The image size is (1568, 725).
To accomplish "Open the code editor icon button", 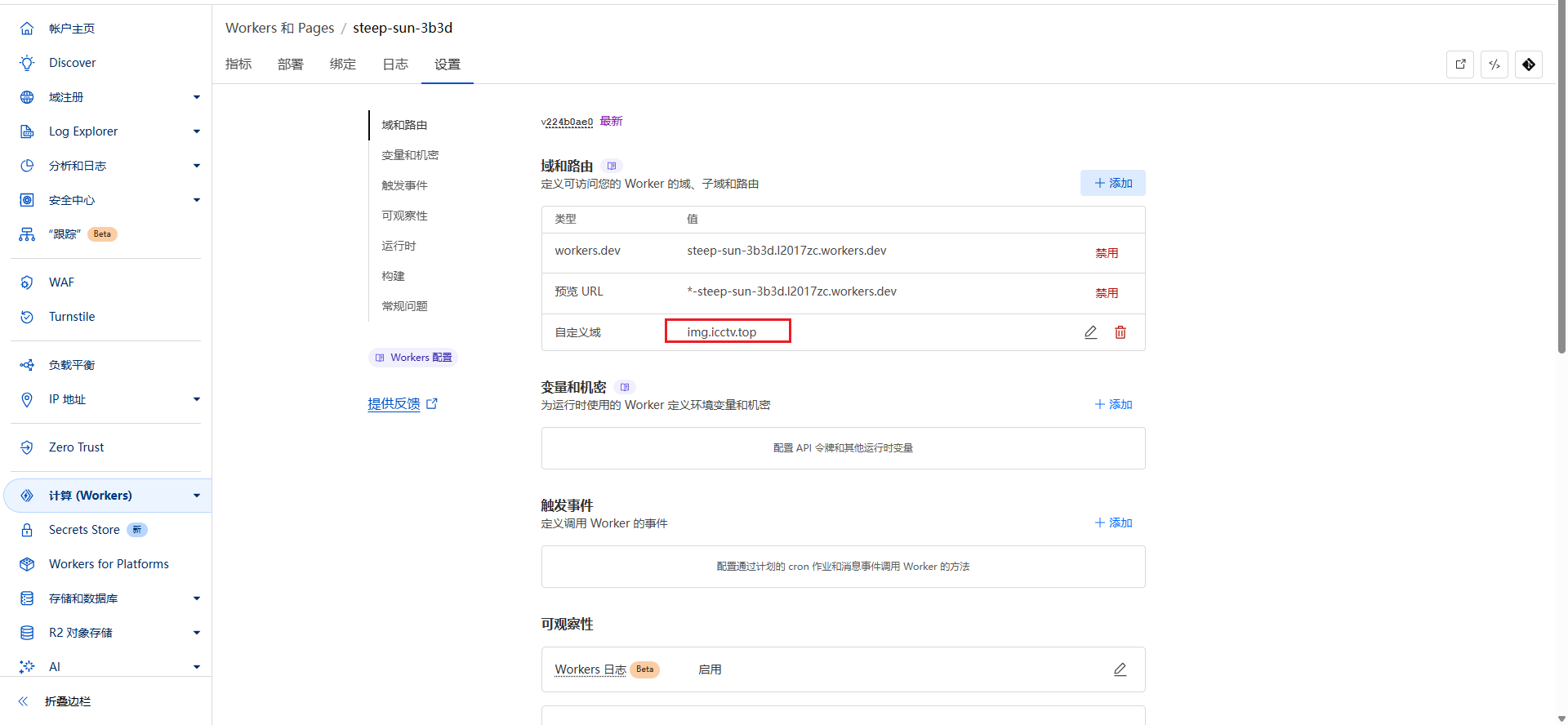I will (1494, 64).
